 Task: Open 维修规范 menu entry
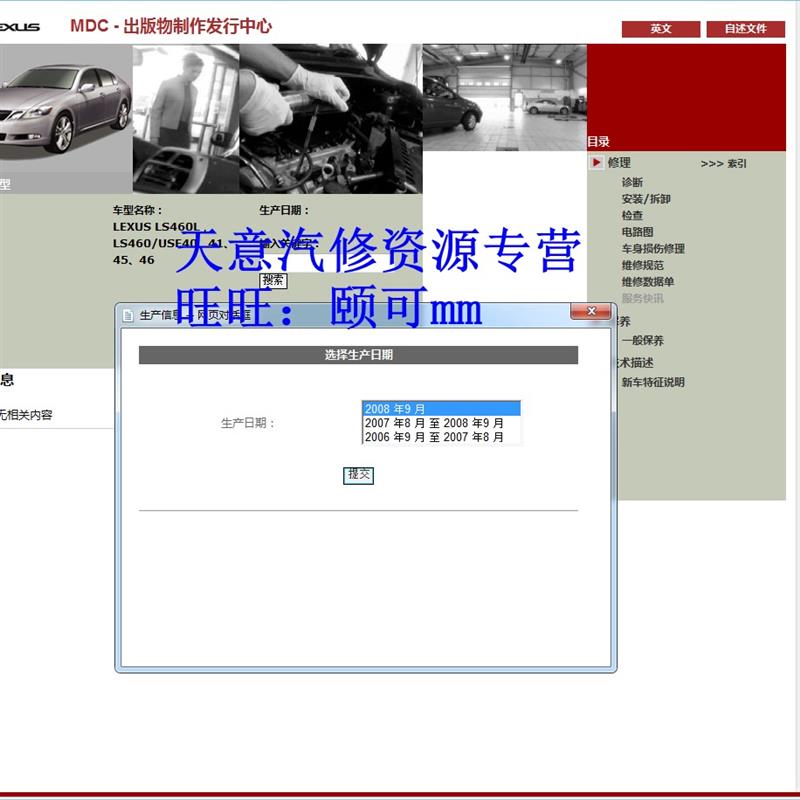pyautogui.click(x=642, y=265)
